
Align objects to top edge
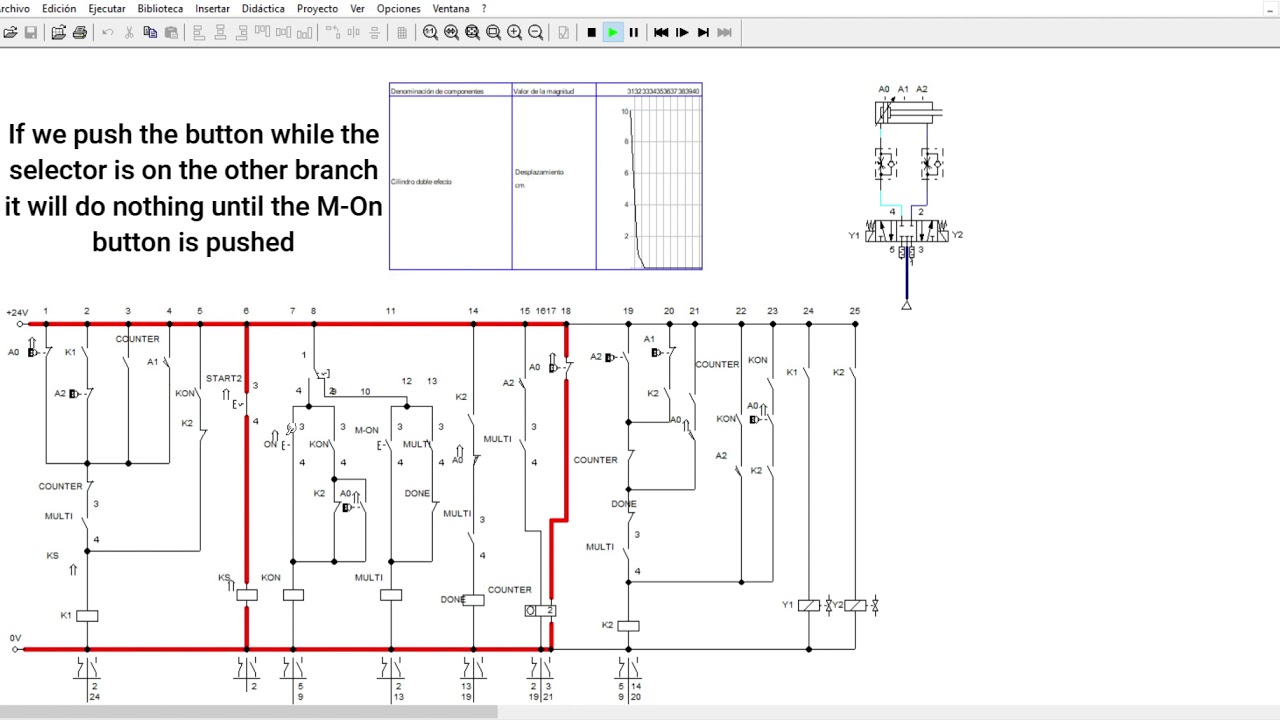pyautogui.click(x=262, y=33)
